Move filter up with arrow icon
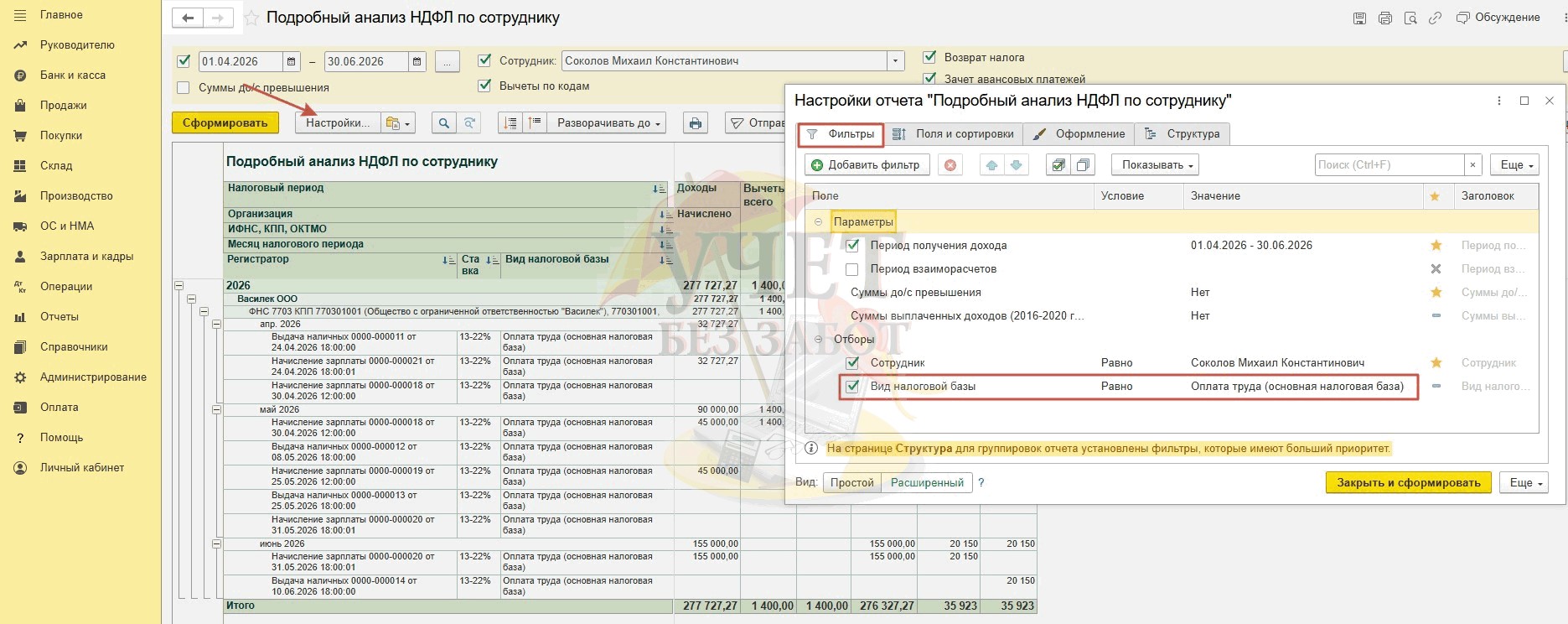 992,165
